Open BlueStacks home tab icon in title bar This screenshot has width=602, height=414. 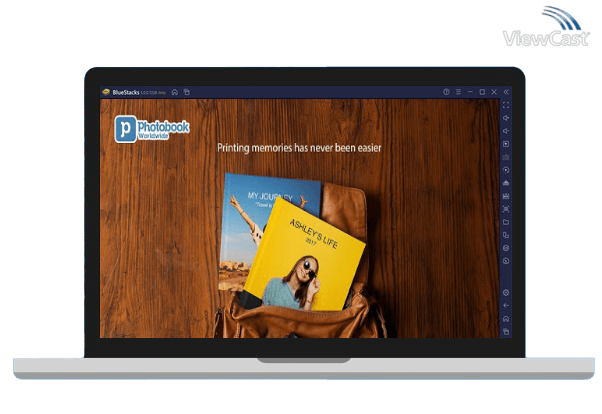click(x=175, y=92)
